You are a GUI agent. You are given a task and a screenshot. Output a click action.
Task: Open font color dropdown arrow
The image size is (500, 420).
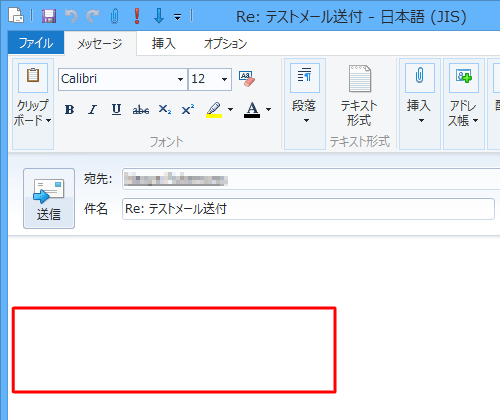pos(269,109)
